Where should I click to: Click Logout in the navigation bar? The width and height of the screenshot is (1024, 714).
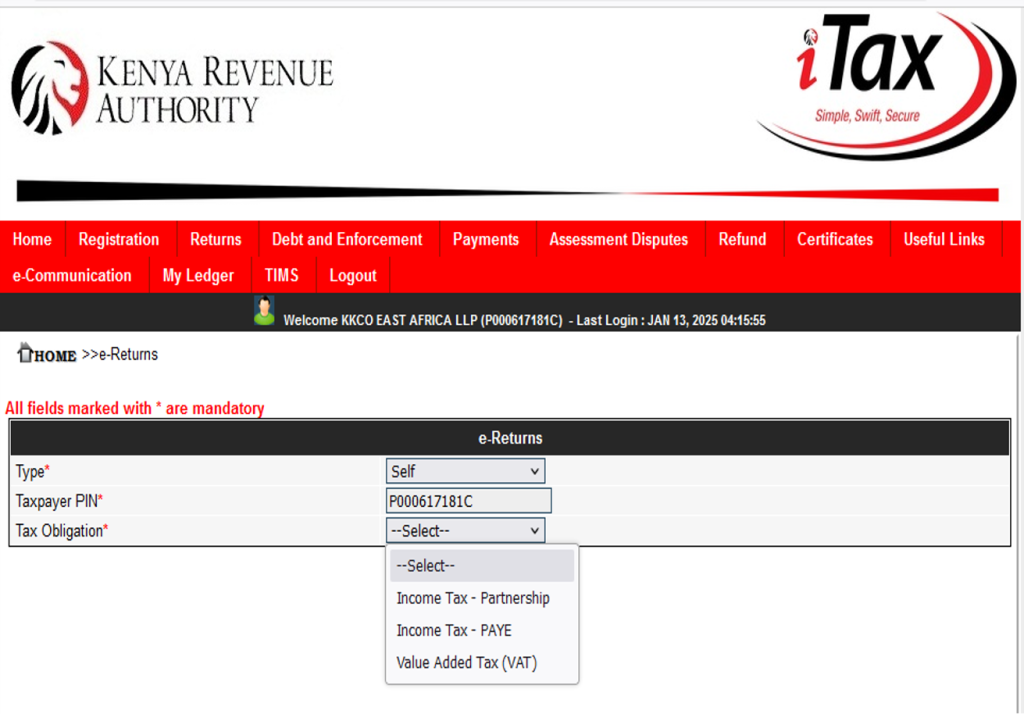tap(353, 275)
